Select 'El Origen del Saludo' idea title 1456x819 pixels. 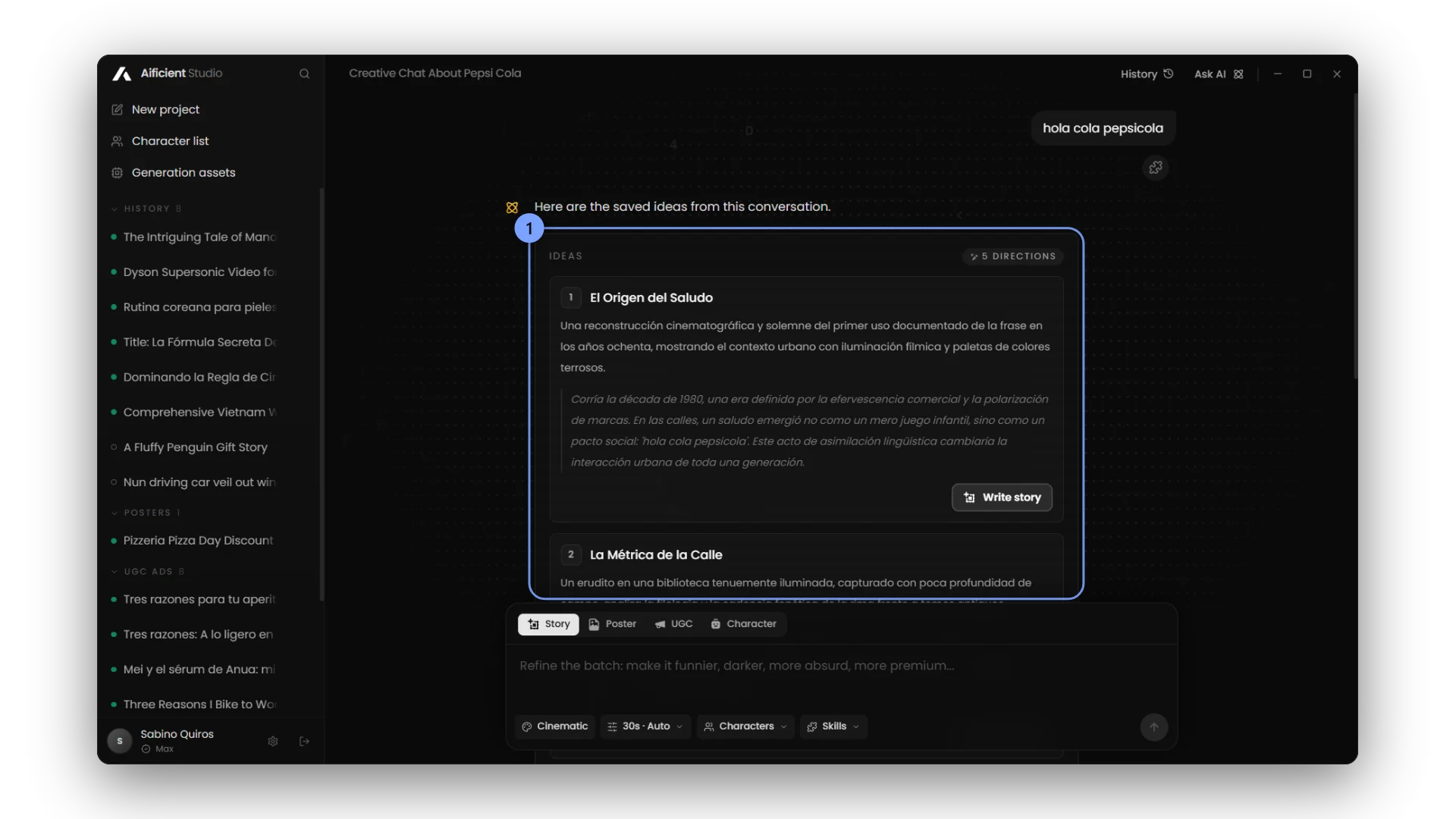point(651,298)
